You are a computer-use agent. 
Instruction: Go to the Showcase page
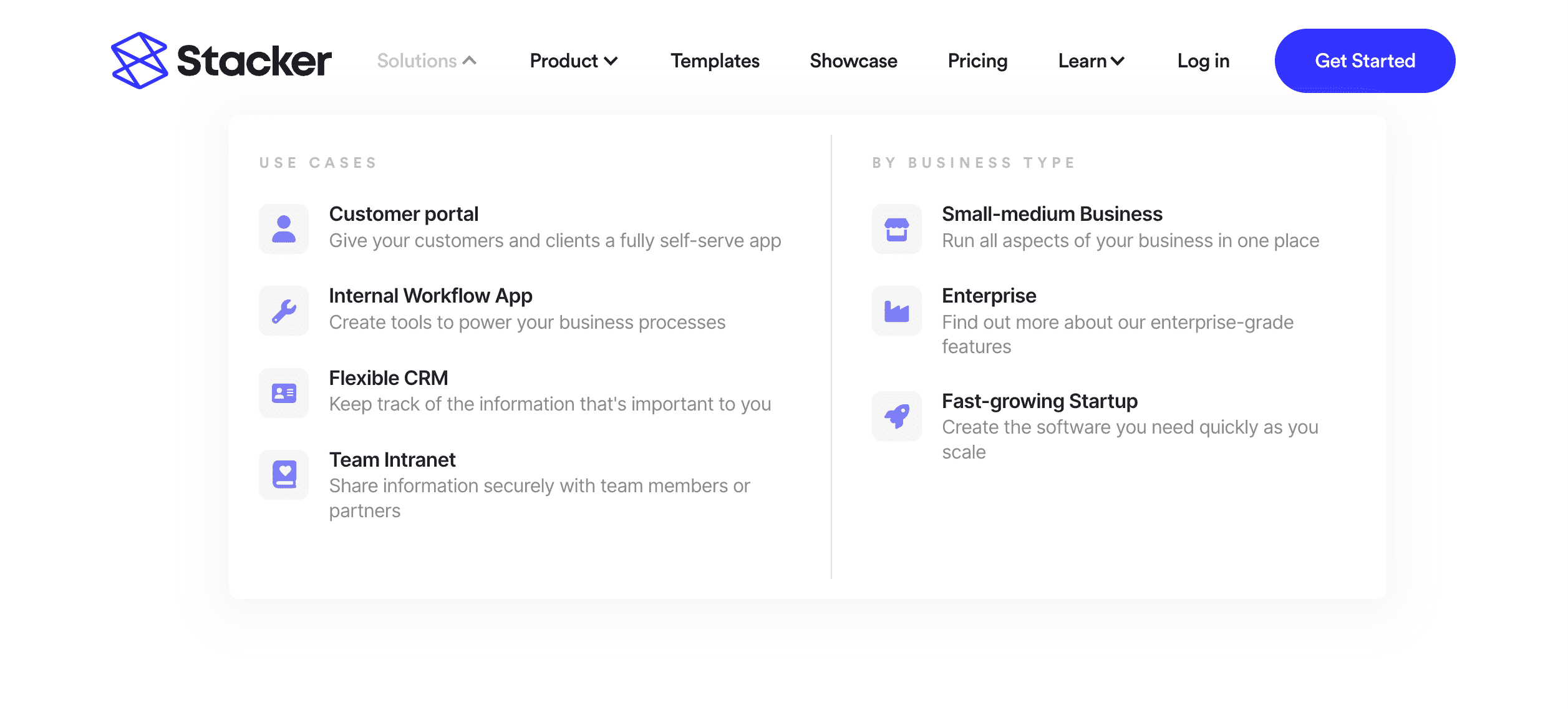pyautogui.click(x=853, y=61)
